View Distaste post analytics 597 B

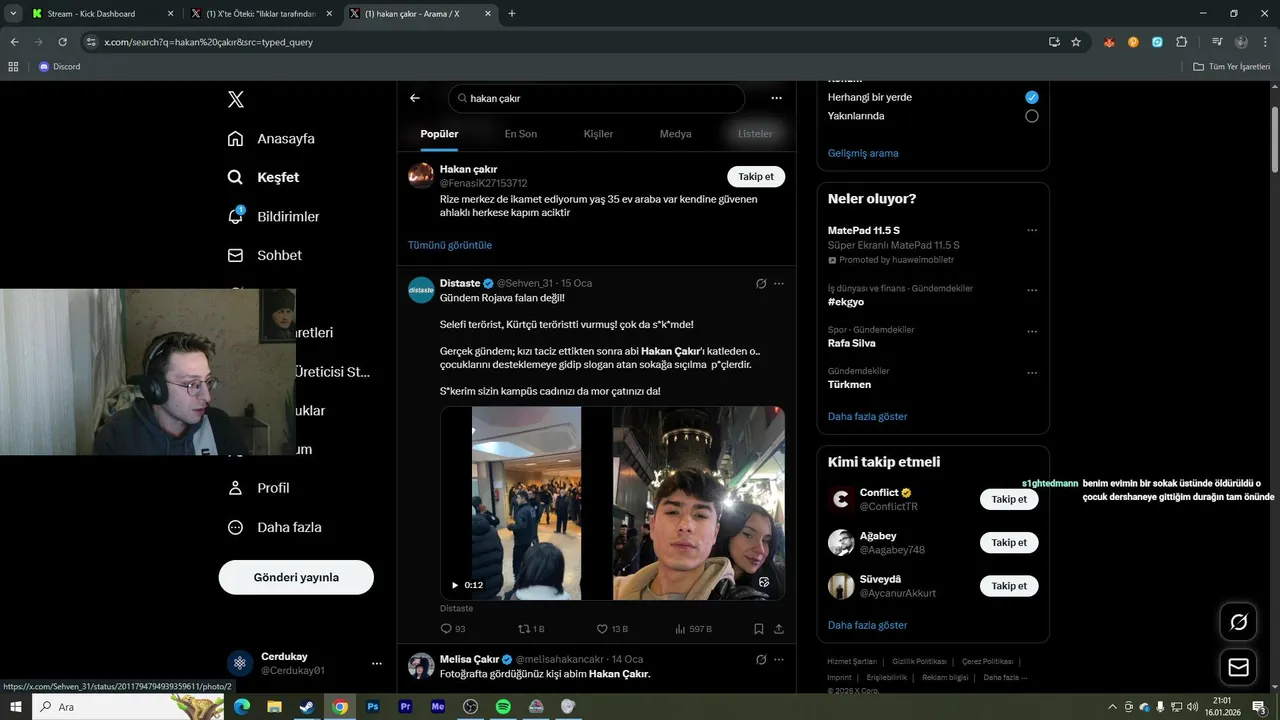693,629
